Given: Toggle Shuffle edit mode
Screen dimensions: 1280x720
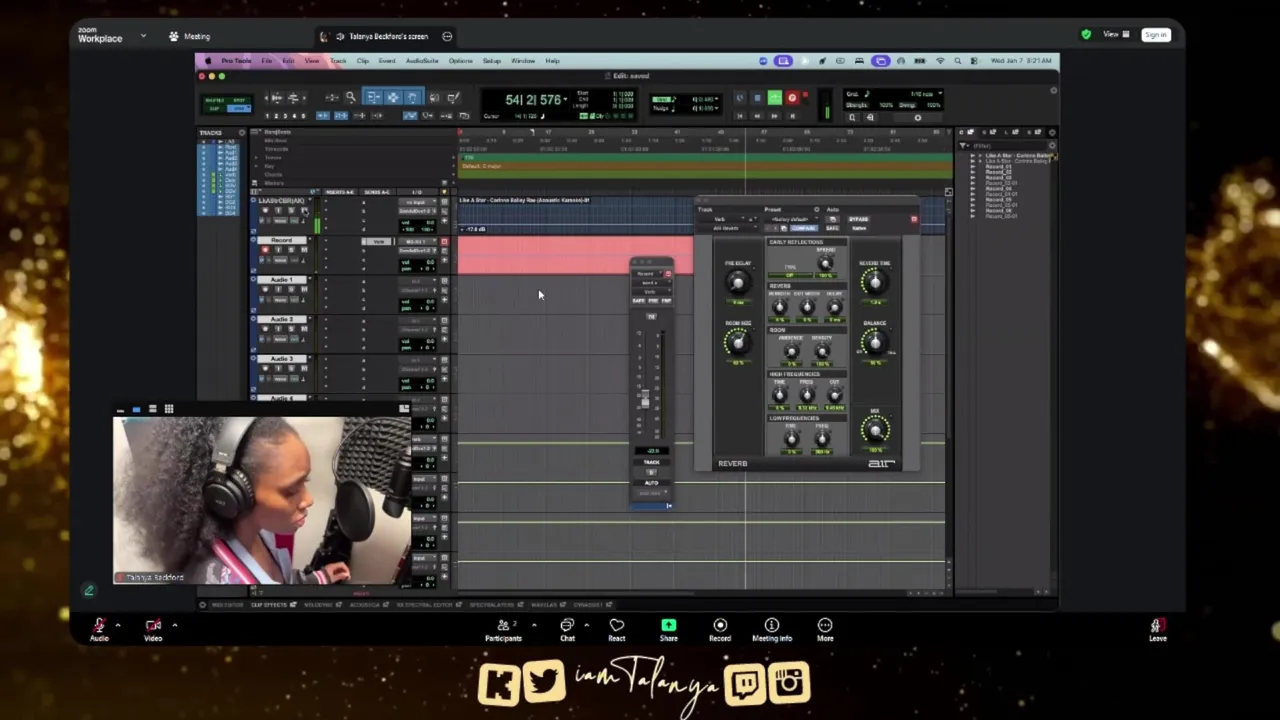Looking at the screenshot, I should point(214,100).
